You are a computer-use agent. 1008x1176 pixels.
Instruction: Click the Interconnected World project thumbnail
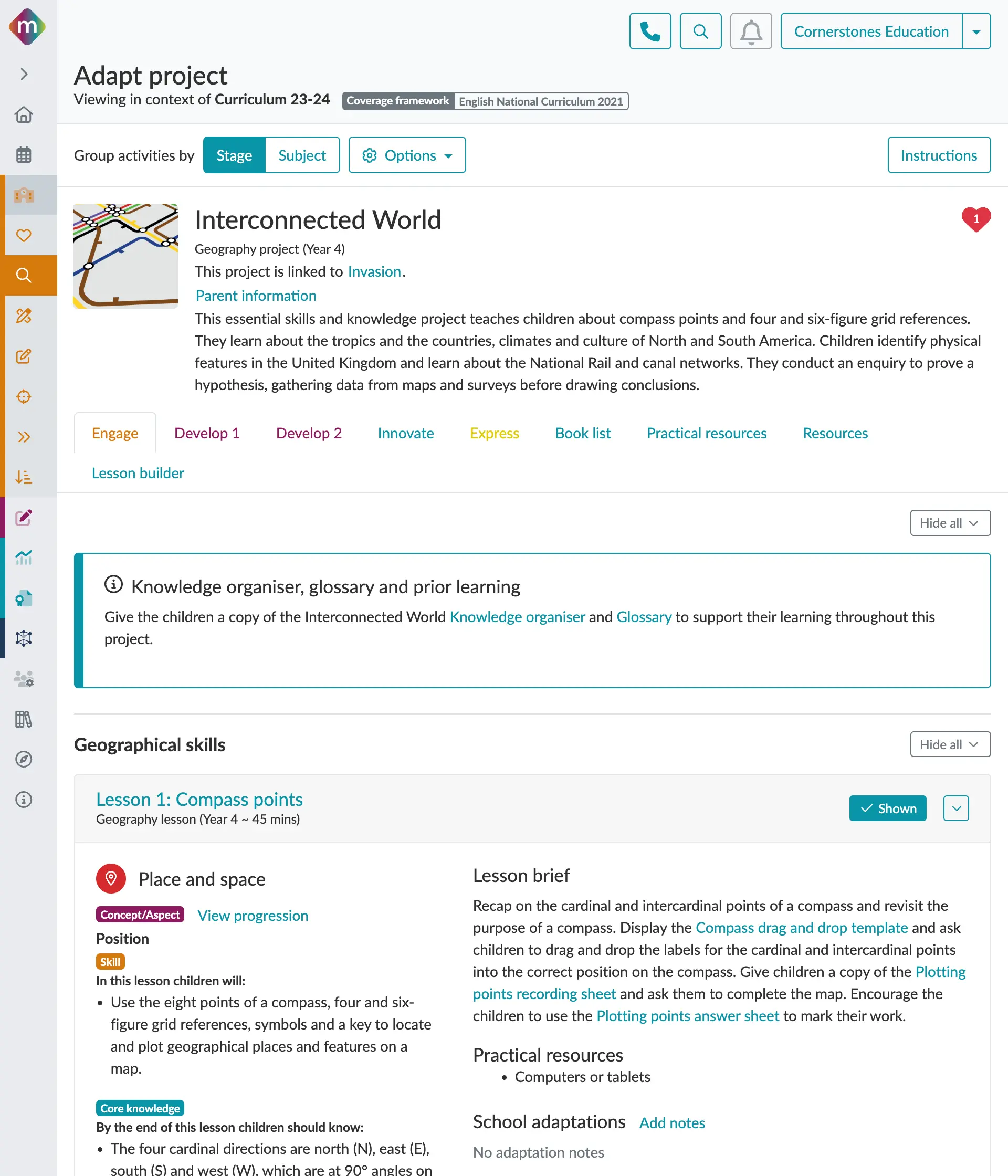pyautogui.click(x=125, y=256)
